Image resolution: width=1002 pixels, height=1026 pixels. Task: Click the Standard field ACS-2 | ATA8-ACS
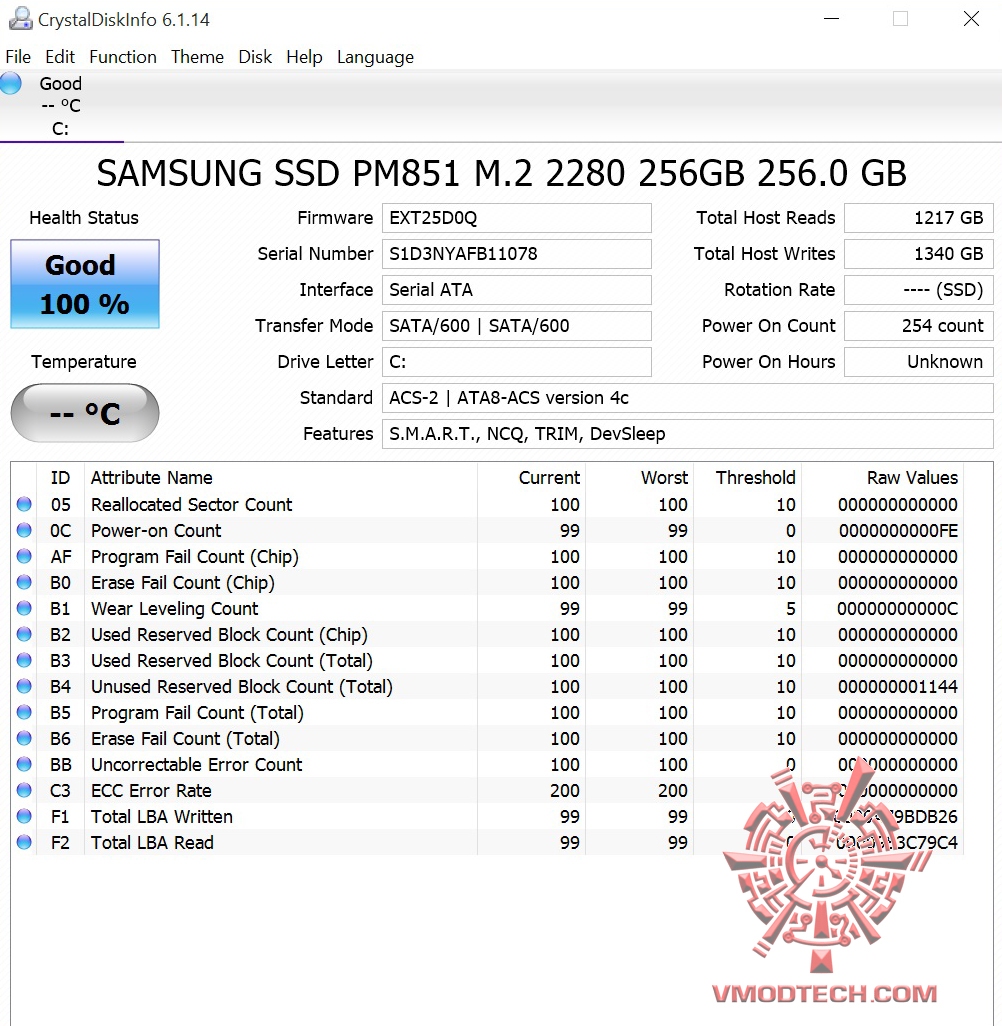click(x=687, y=398)
